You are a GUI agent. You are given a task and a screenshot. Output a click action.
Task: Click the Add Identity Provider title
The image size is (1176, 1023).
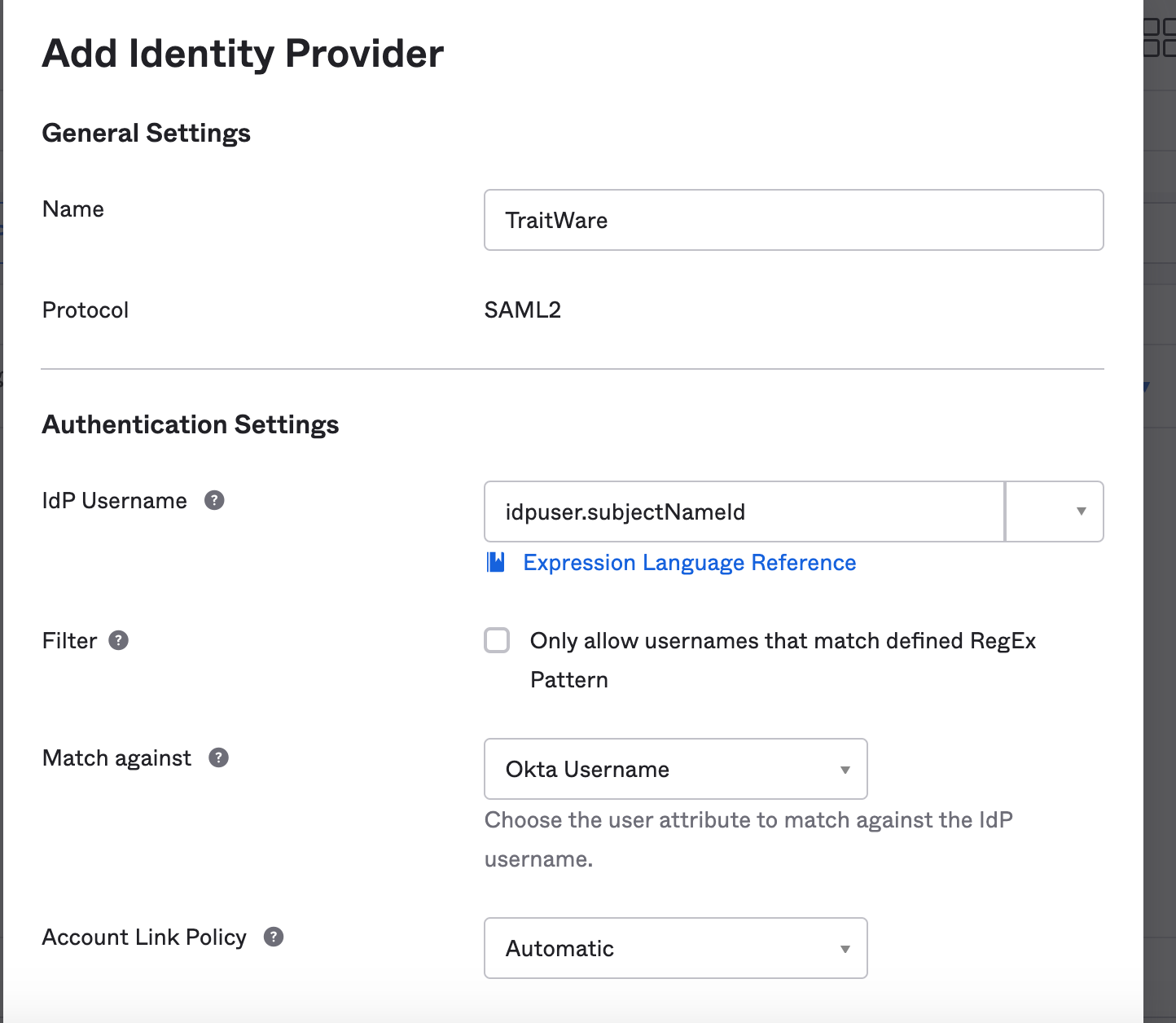point(243,54)
